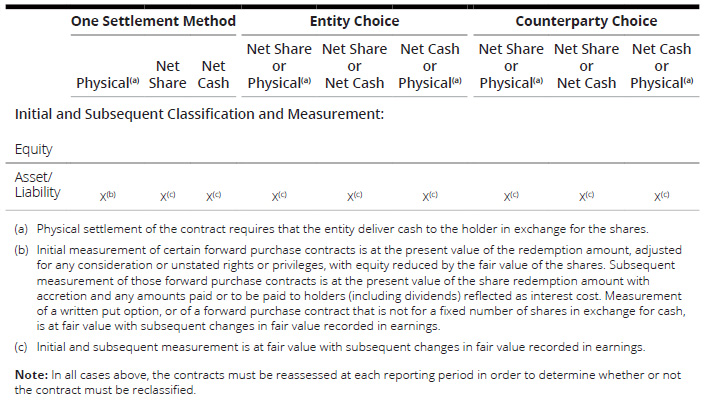Screen dimensions: 706x404
Task: Click footnote (a) about physical settlement
Action: [340, 229]
